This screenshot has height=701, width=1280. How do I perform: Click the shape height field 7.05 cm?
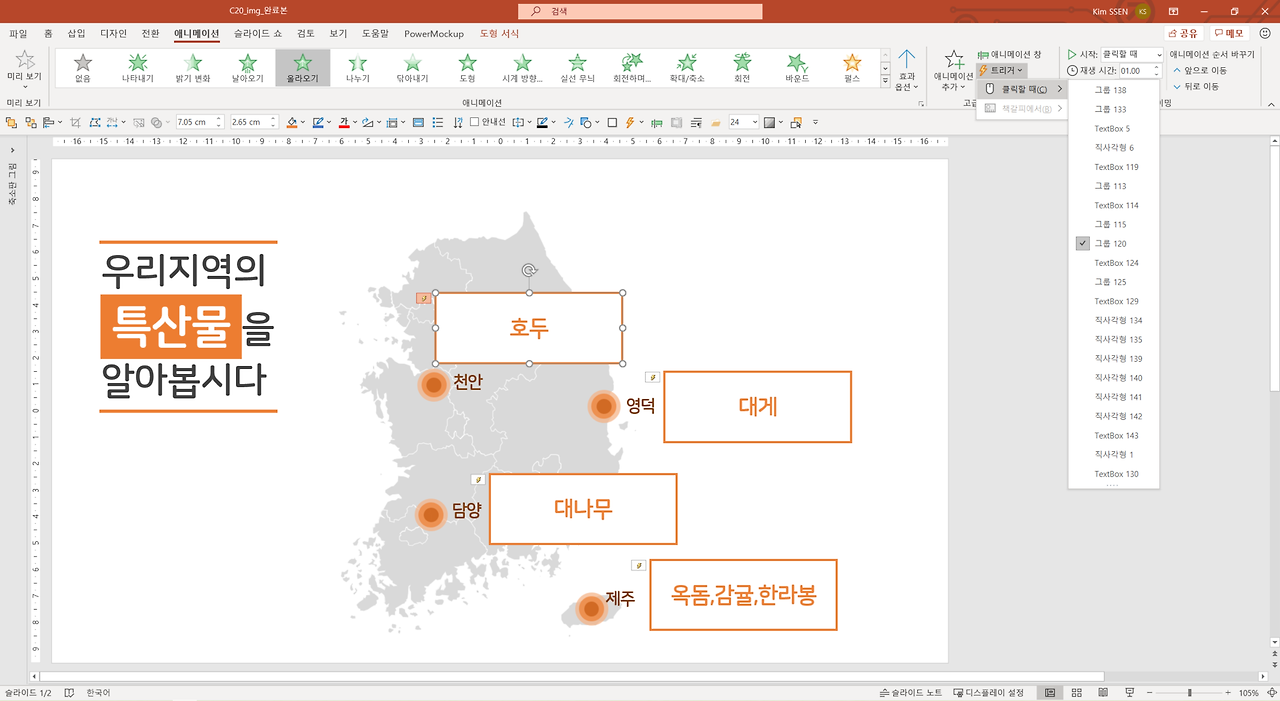point(199,122)
